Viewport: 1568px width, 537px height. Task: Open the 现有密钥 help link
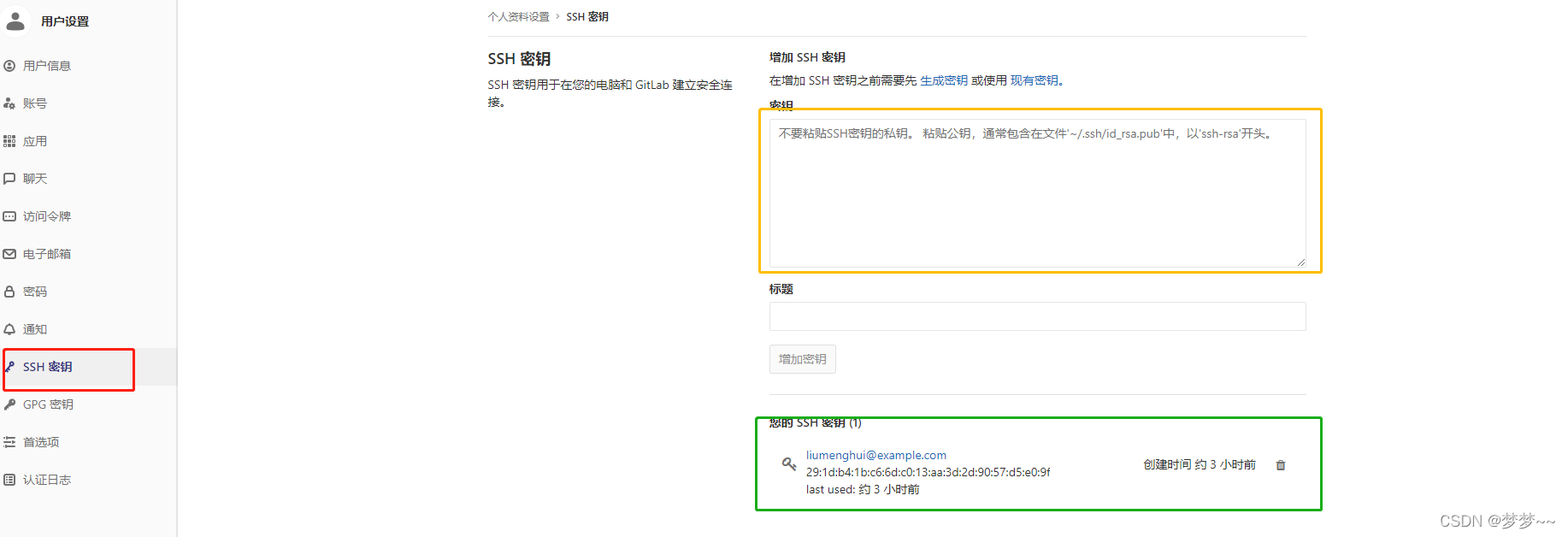pos(1035,80)
